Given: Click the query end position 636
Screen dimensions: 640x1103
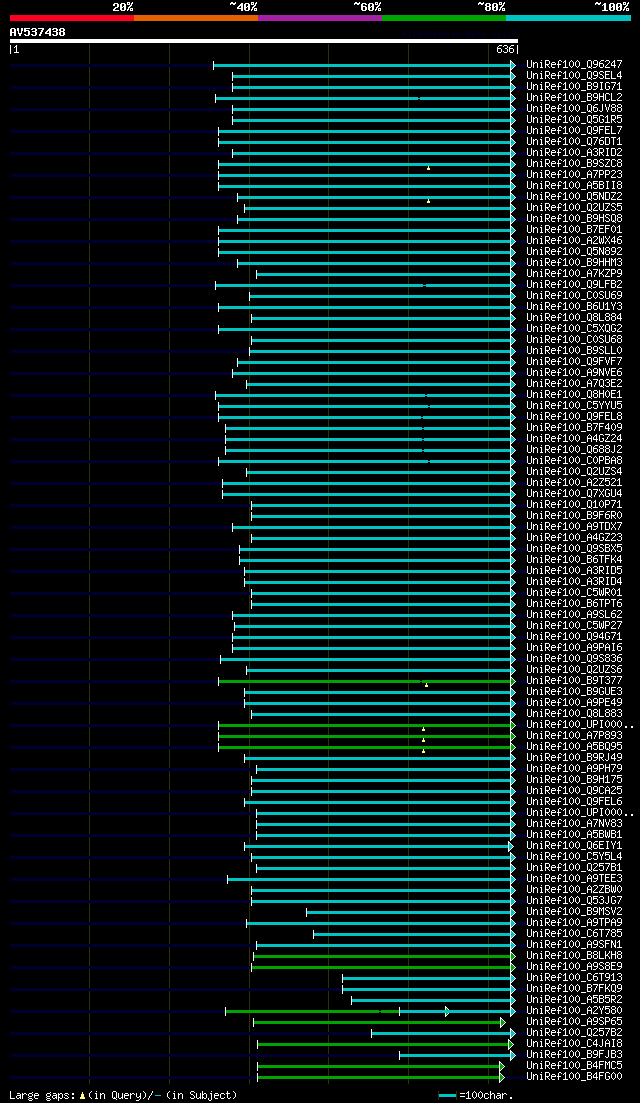Looking at the screenshot, I should pos(505,50).
